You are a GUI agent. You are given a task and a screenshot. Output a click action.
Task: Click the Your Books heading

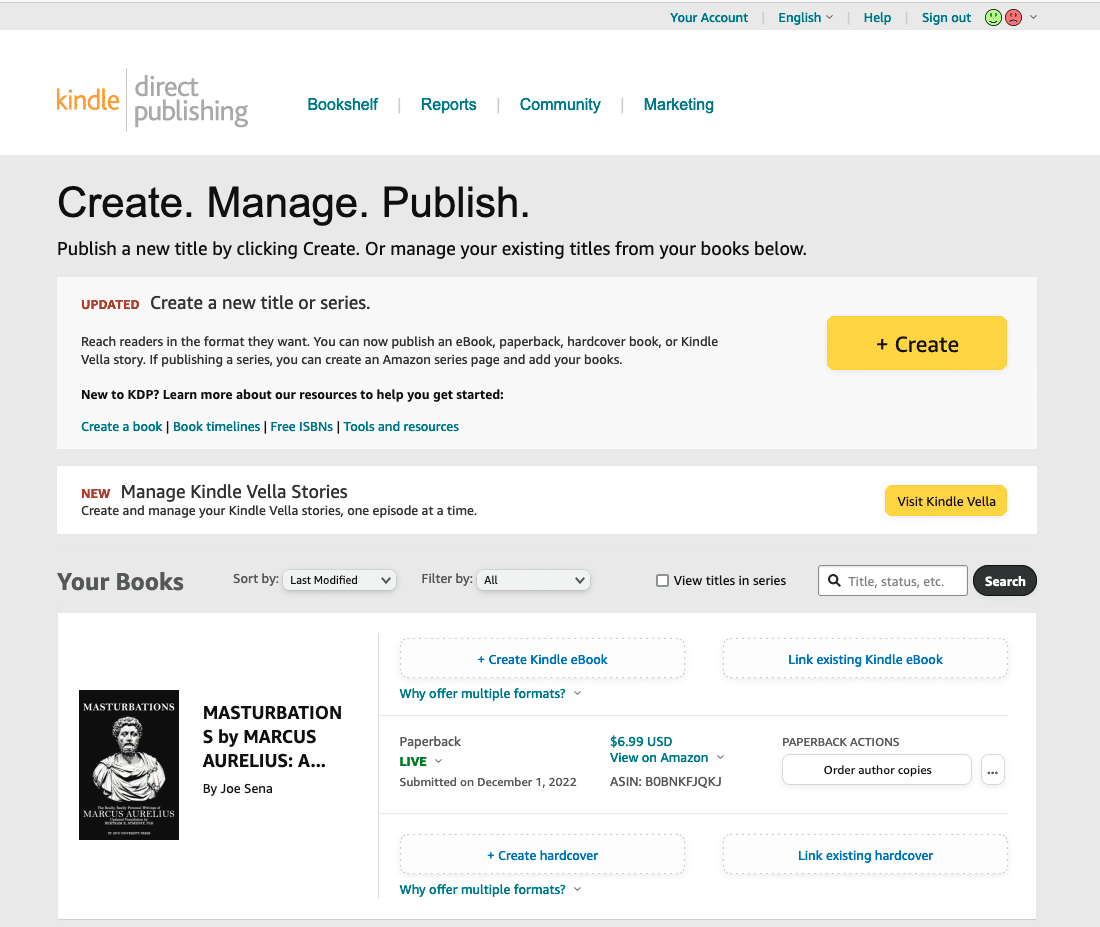point(120,582)
